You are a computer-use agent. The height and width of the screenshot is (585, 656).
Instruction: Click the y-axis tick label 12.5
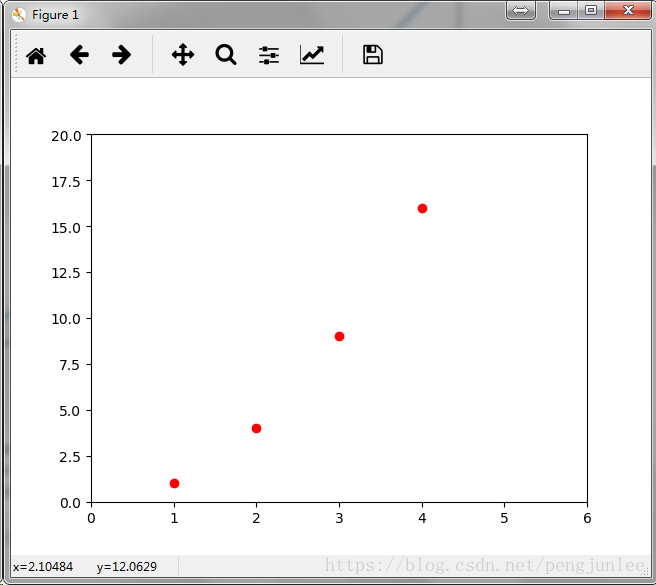point(66,273)
